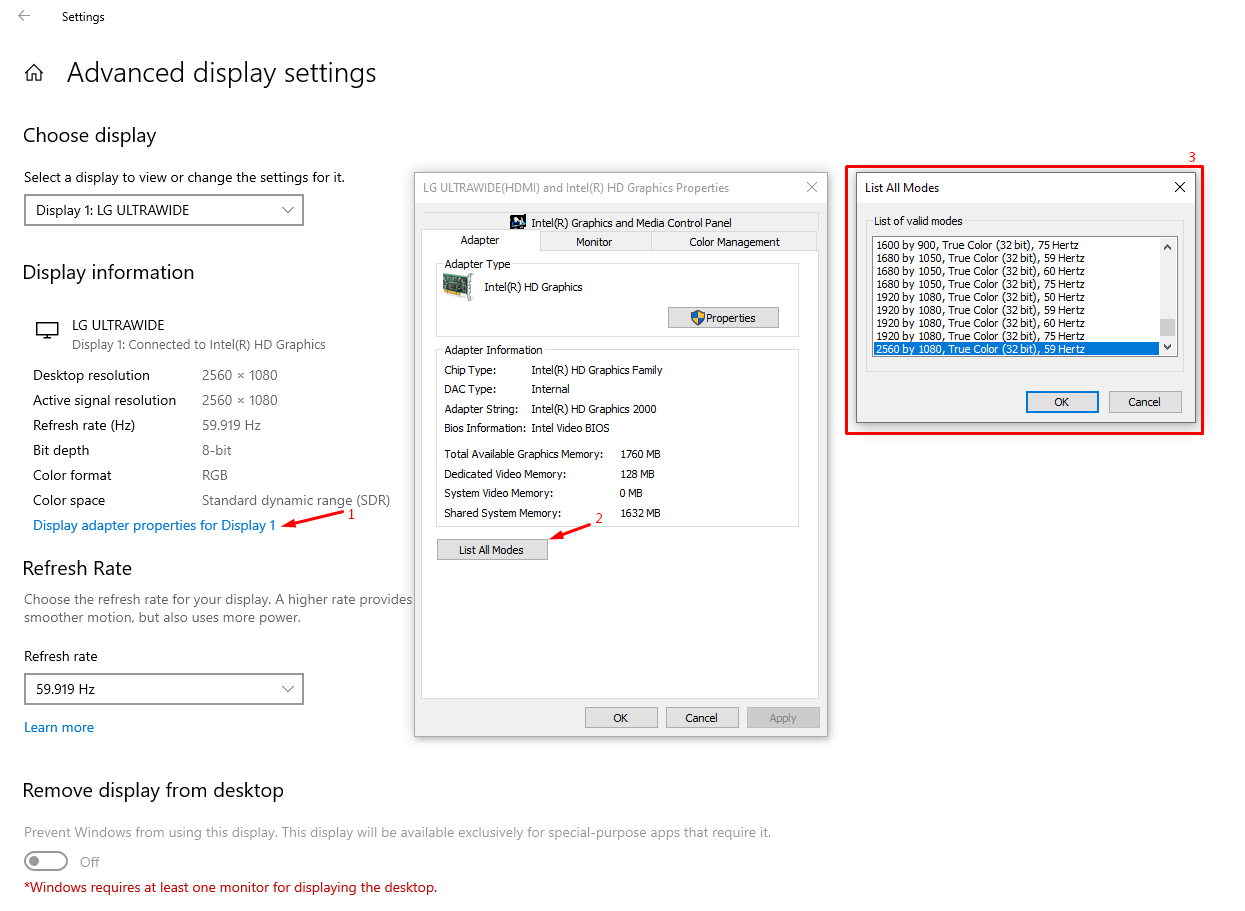1245x911 pixels.
Task: Click the modes list scroll up arrow
Action: 1167,246
